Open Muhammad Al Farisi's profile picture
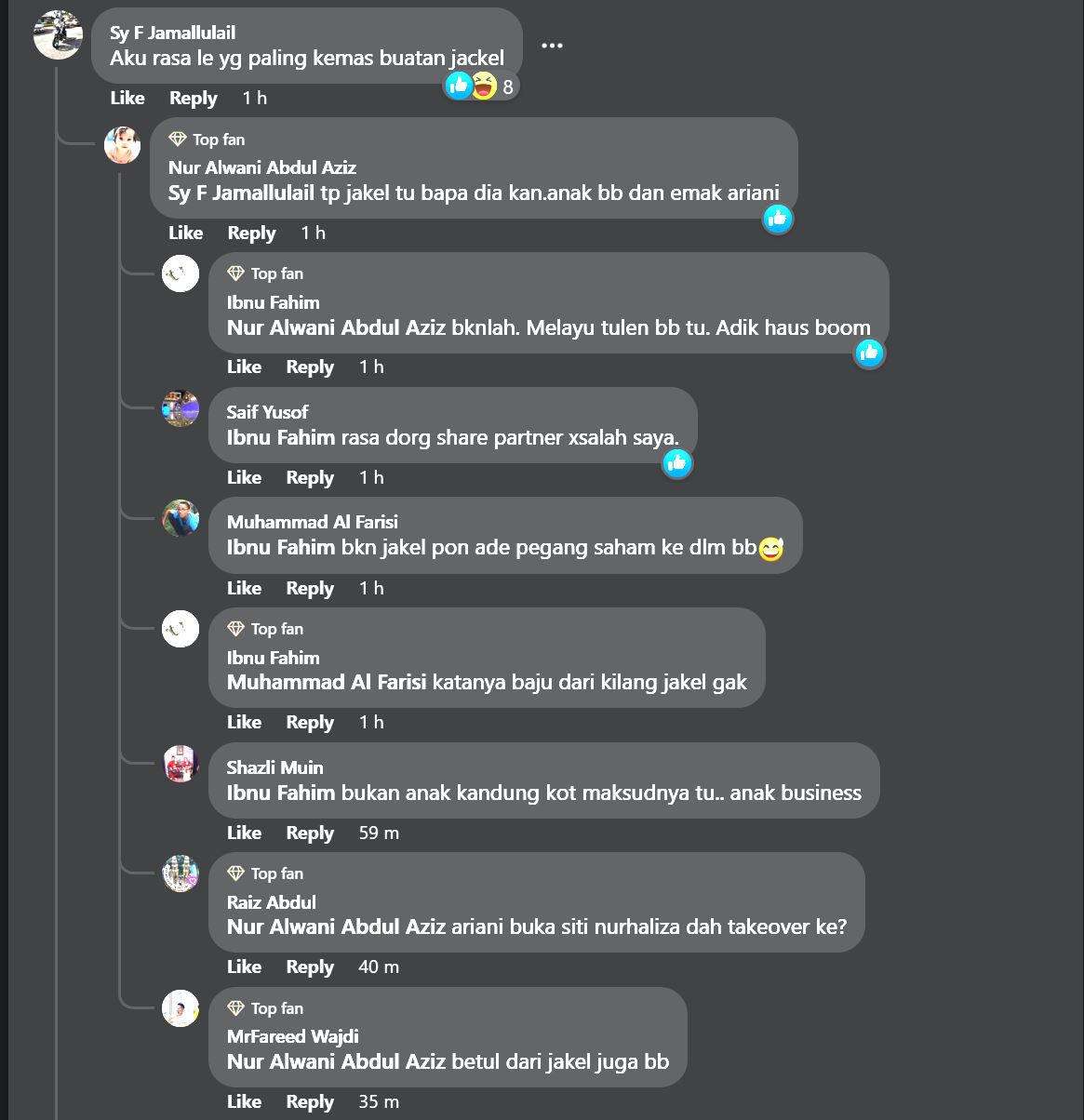The height and width of the screenshot is (1120, 1084). click(181, 519)
